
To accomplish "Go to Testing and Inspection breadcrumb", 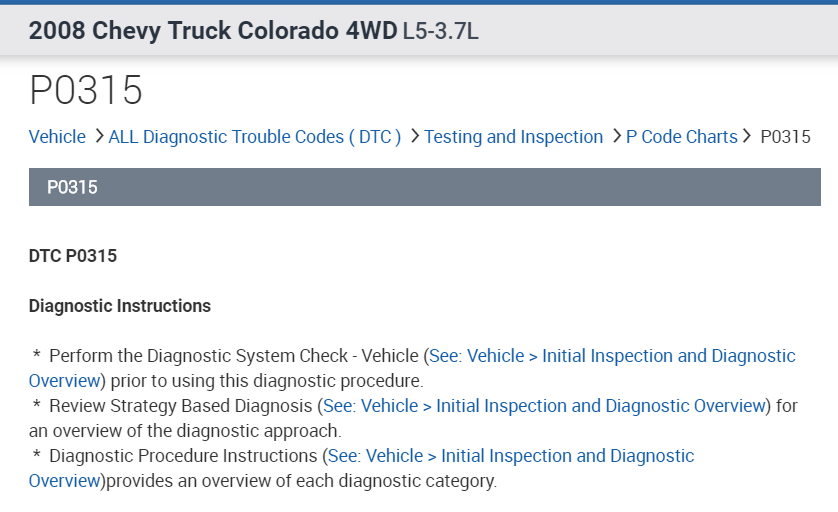I will [513, 137].
